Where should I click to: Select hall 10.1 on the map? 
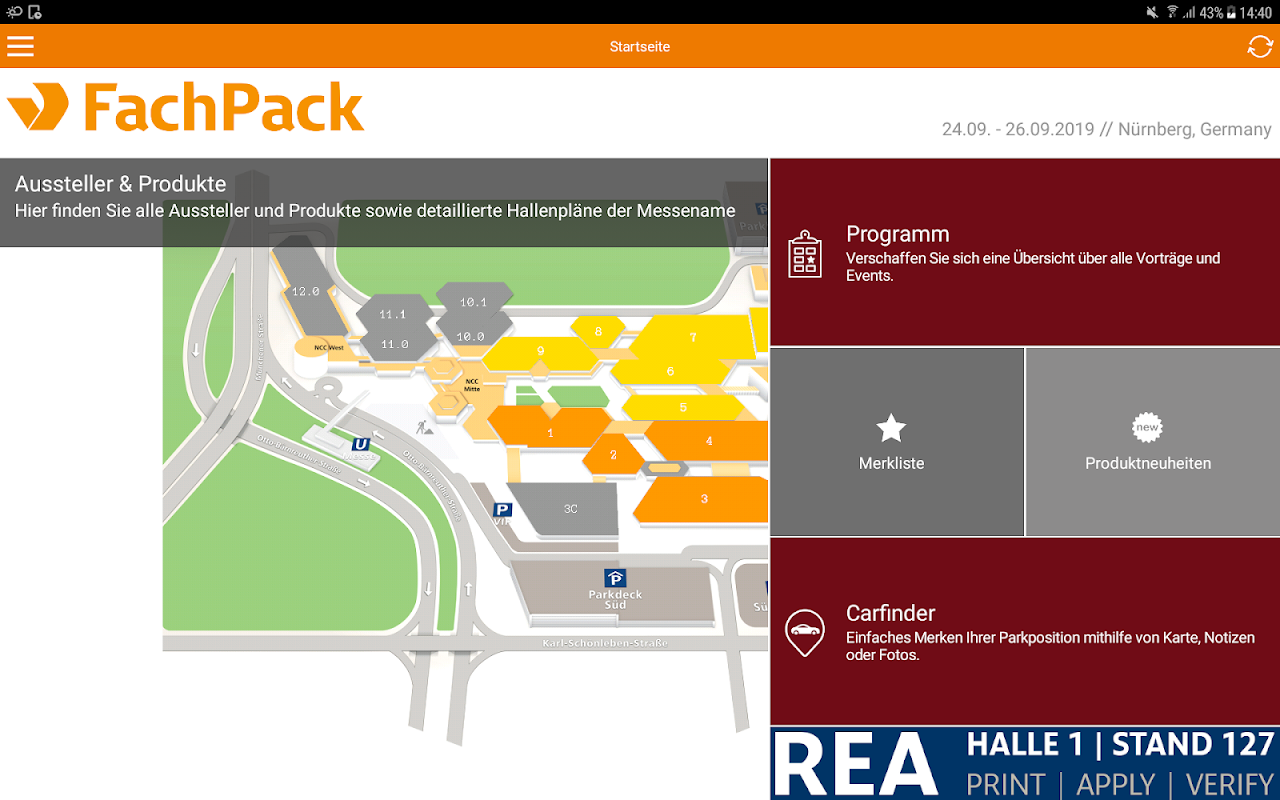[x=473, y=301]
